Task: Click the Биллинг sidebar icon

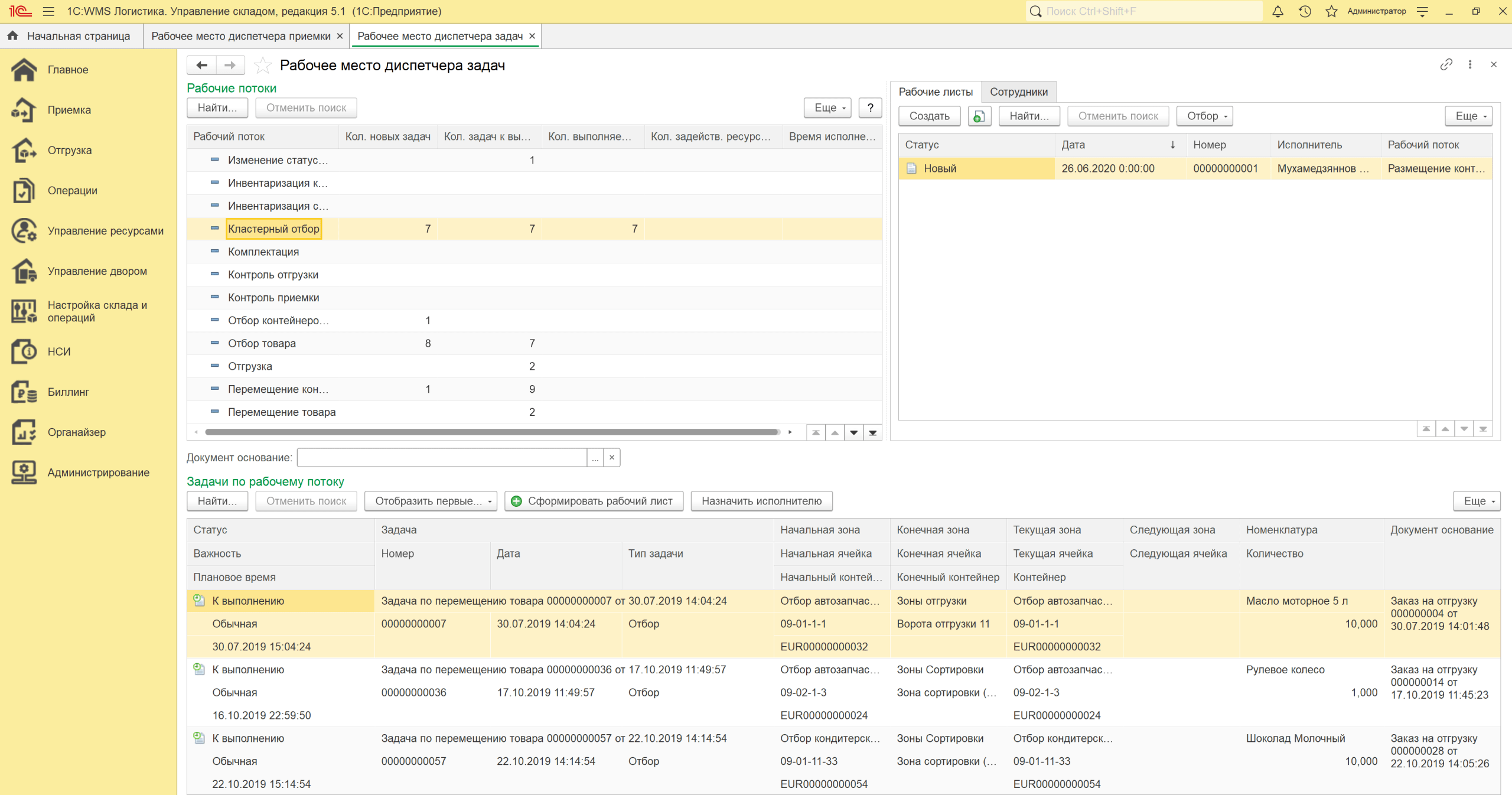Action: pos(24,392)
